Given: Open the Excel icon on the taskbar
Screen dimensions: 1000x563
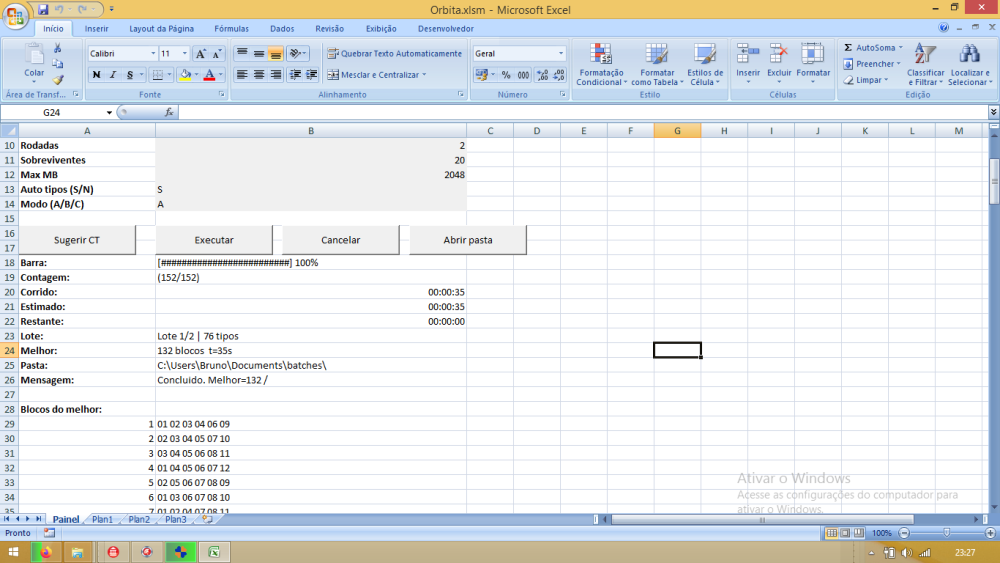Looking at the screenshot, I should (214, 552).
